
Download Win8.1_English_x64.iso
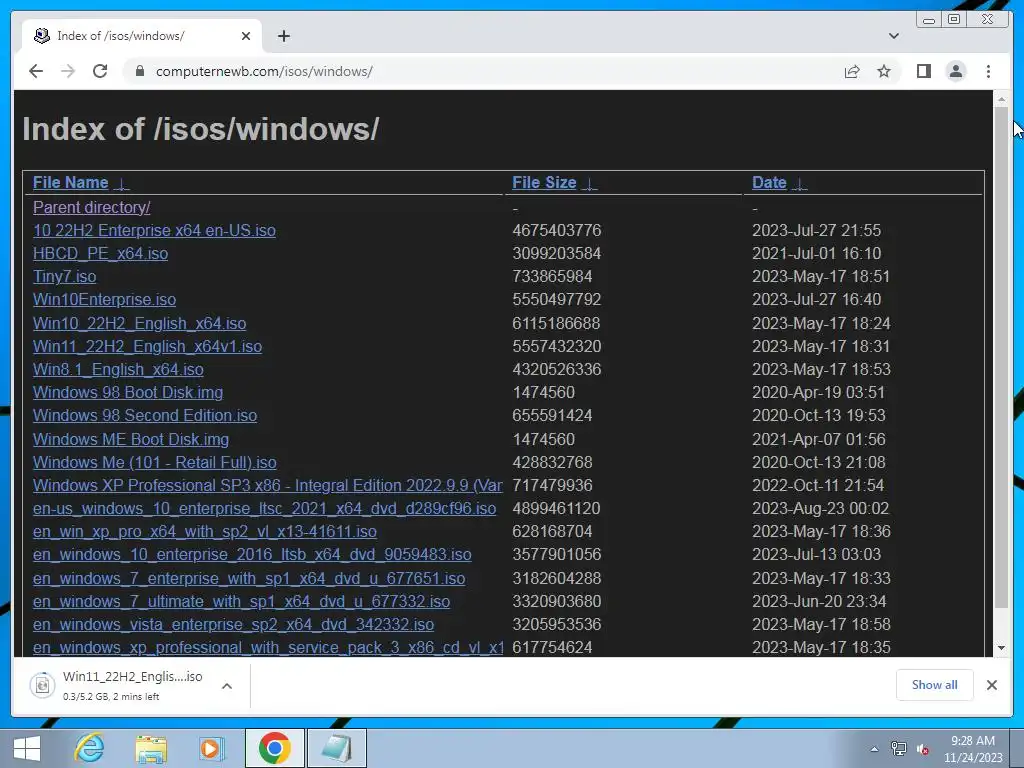pyautogui.click(x=118, y=369)
